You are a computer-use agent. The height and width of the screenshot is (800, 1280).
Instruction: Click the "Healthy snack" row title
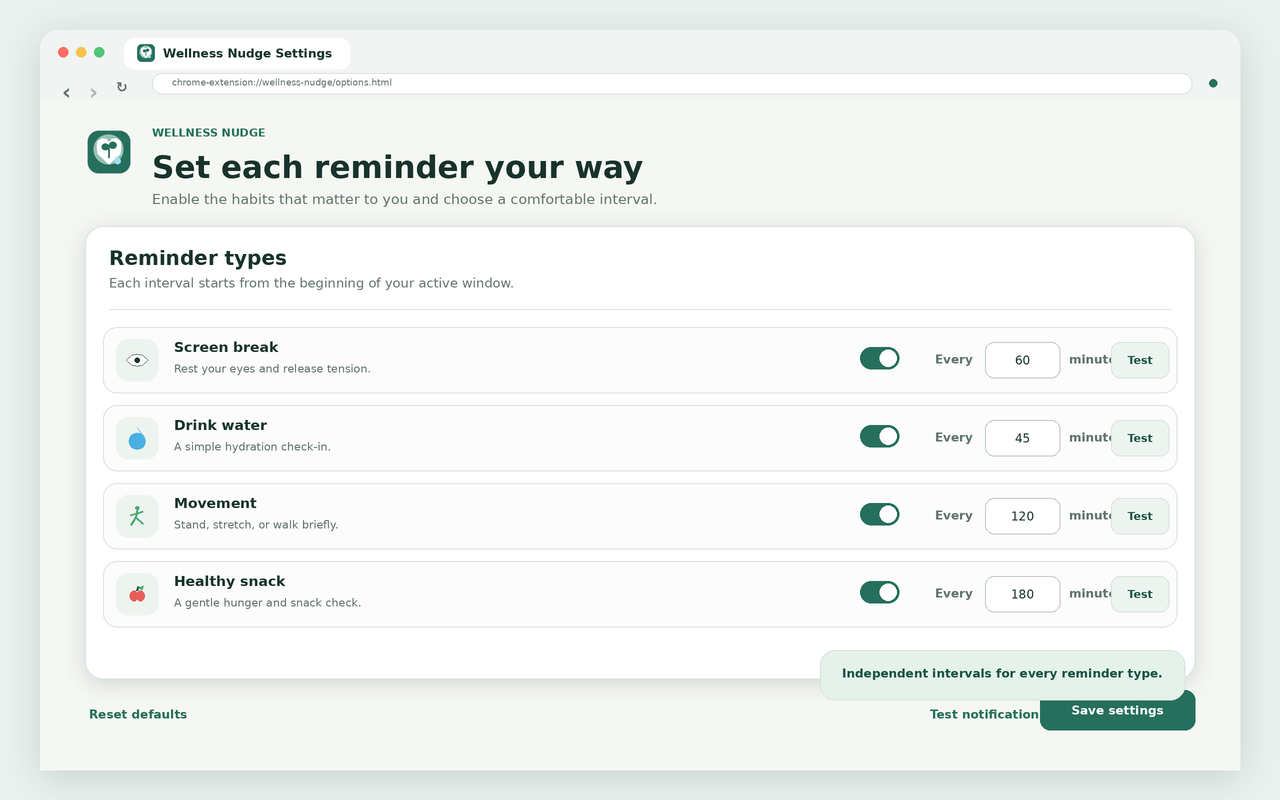(x=229, y=581)
